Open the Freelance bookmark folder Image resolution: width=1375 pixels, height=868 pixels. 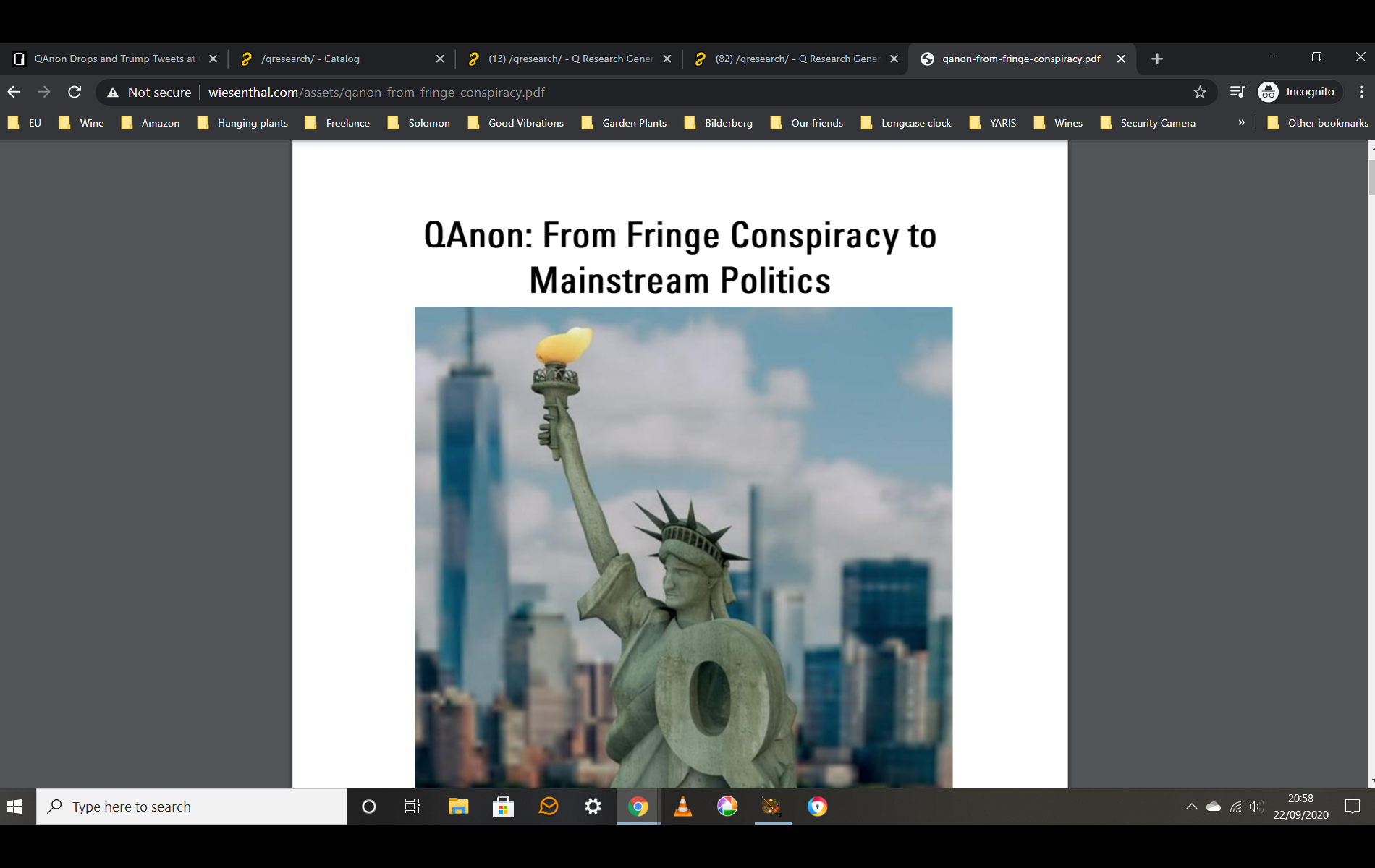(337, 123)
